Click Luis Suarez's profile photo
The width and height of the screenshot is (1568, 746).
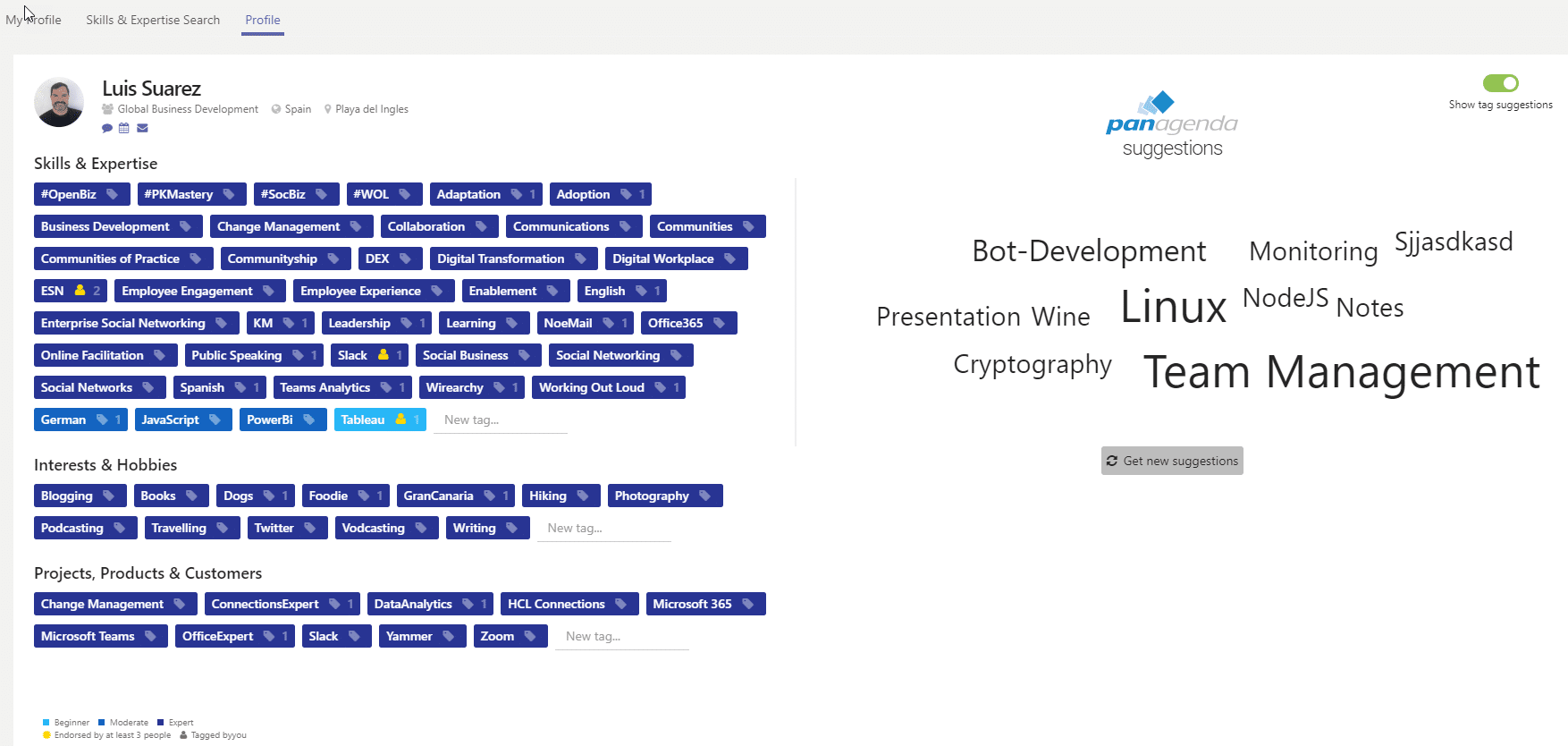pos(59,102)
